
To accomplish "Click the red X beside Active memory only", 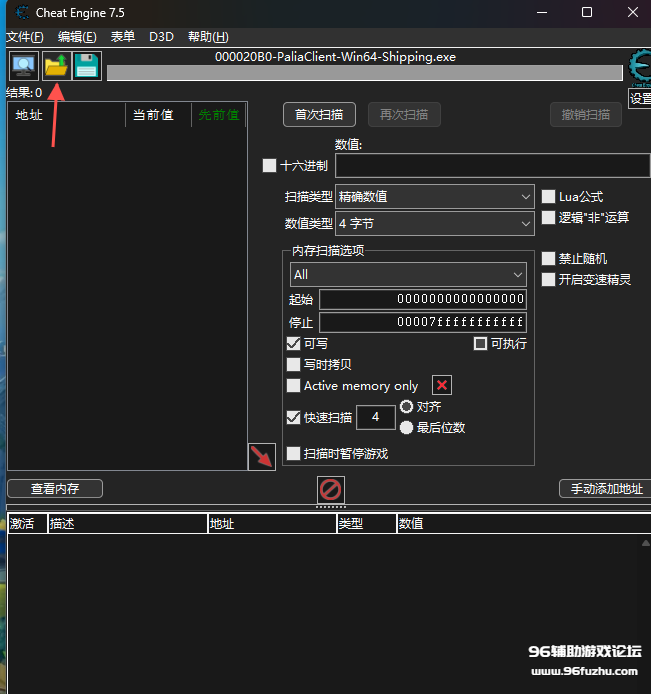I will coord(442,386).
